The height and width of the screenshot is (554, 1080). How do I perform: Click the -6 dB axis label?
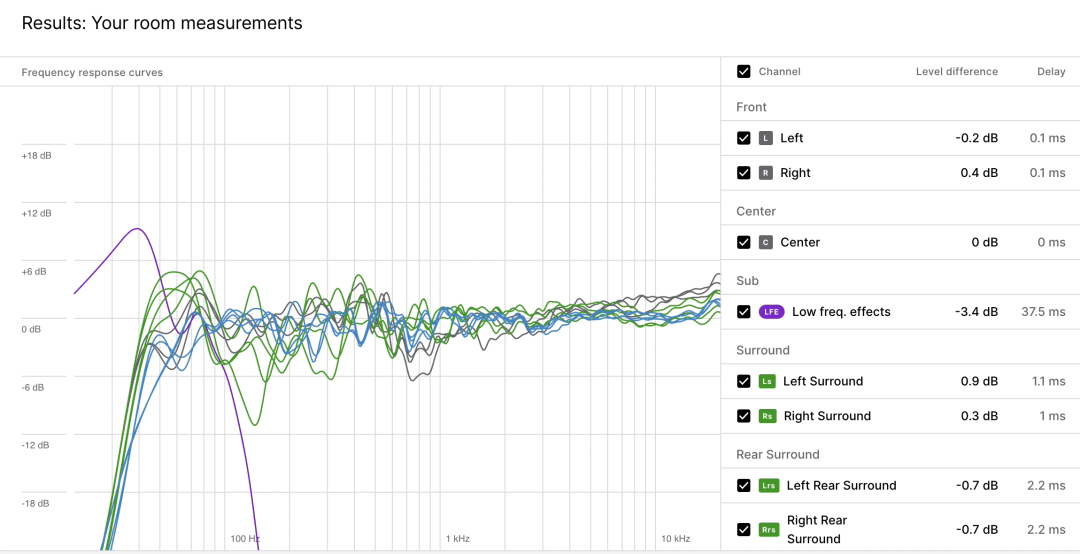[32, 387]
